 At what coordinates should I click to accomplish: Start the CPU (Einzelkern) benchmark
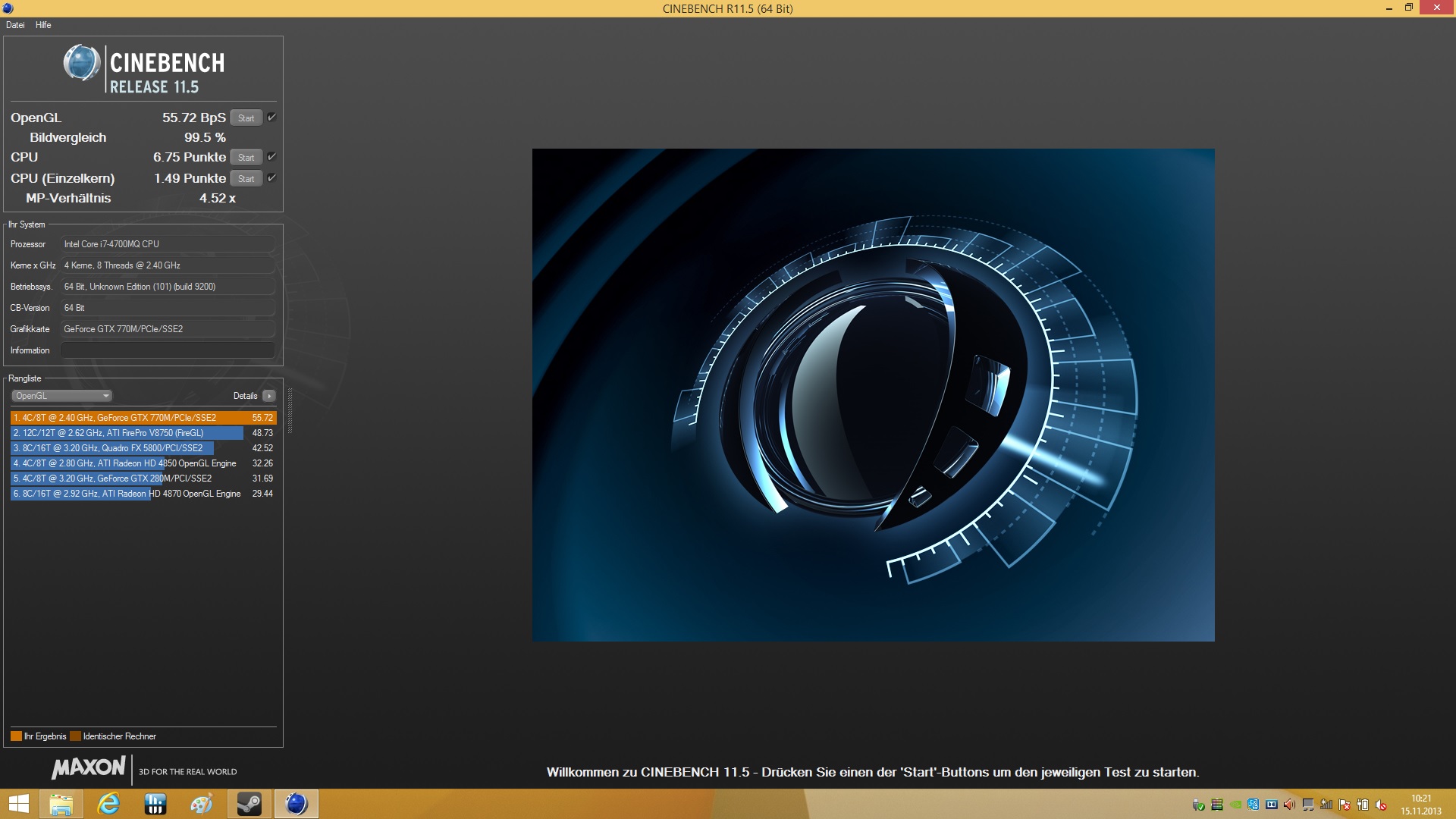point(246,179)
